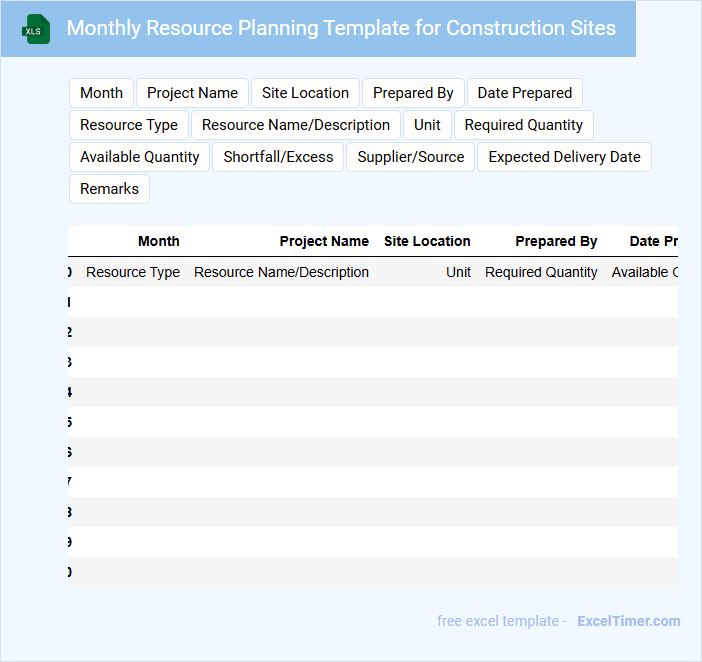This screenshot has height=662, width=702.
Task: Click the Unit tag button
Action: coord(427,125)
